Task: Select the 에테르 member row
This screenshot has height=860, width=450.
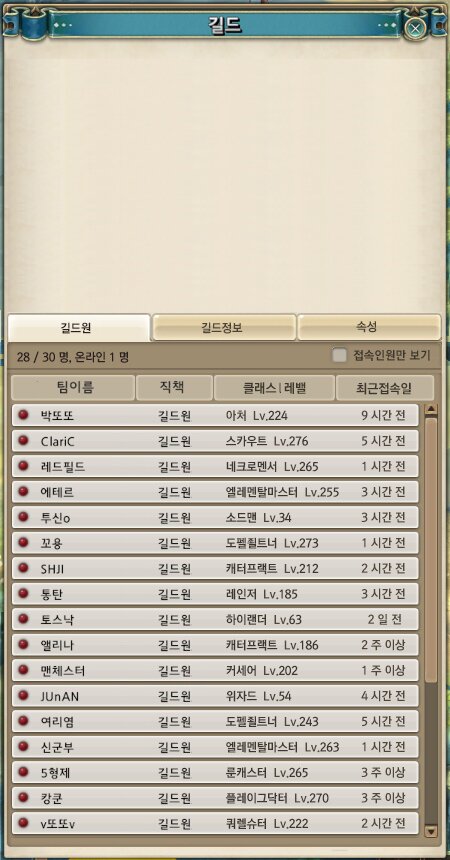Action: 215,492
